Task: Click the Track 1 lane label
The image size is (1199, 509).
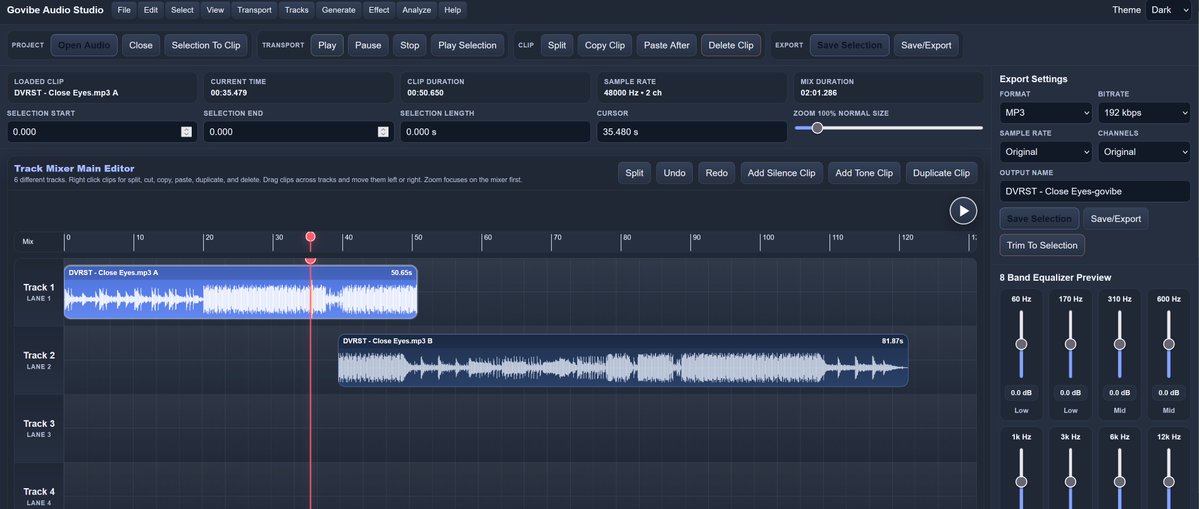Action: tap(39, 292)
